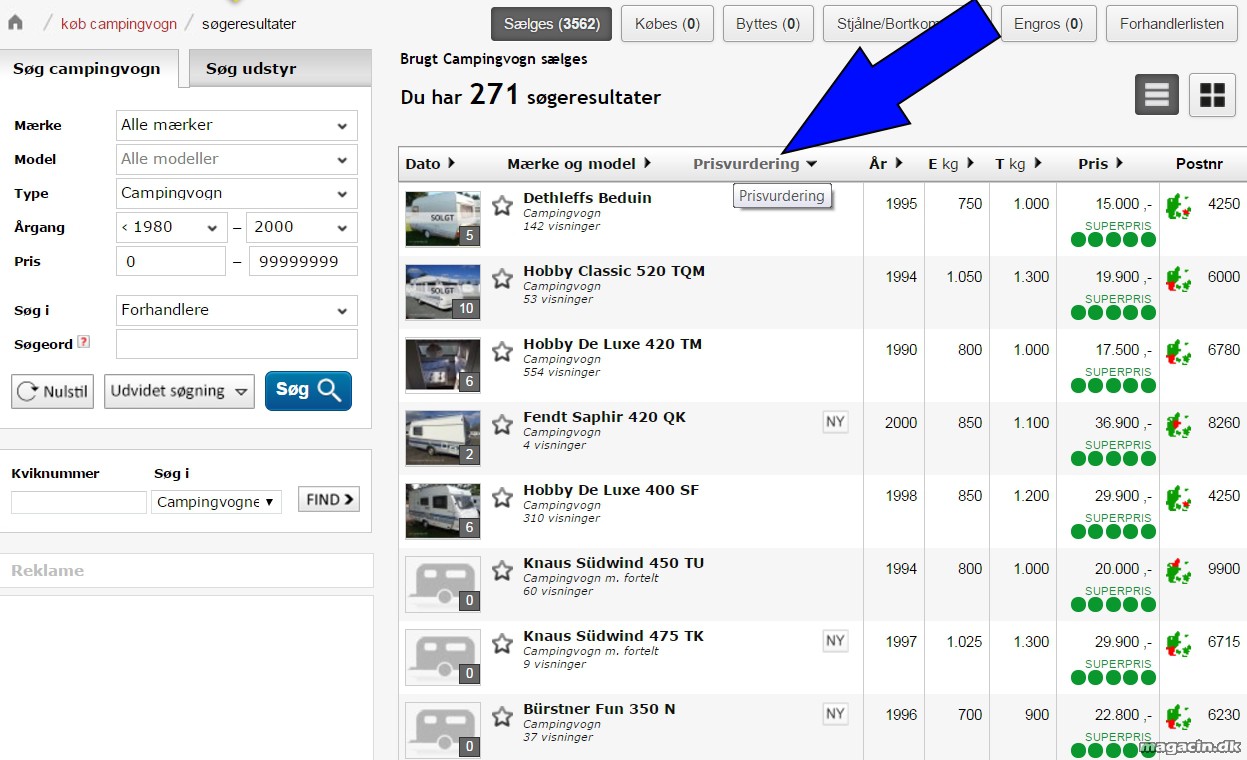Open Hobby De Luxe 400 SF photo thumbnail
The image size is (1247, 760).
coord(443,511)
